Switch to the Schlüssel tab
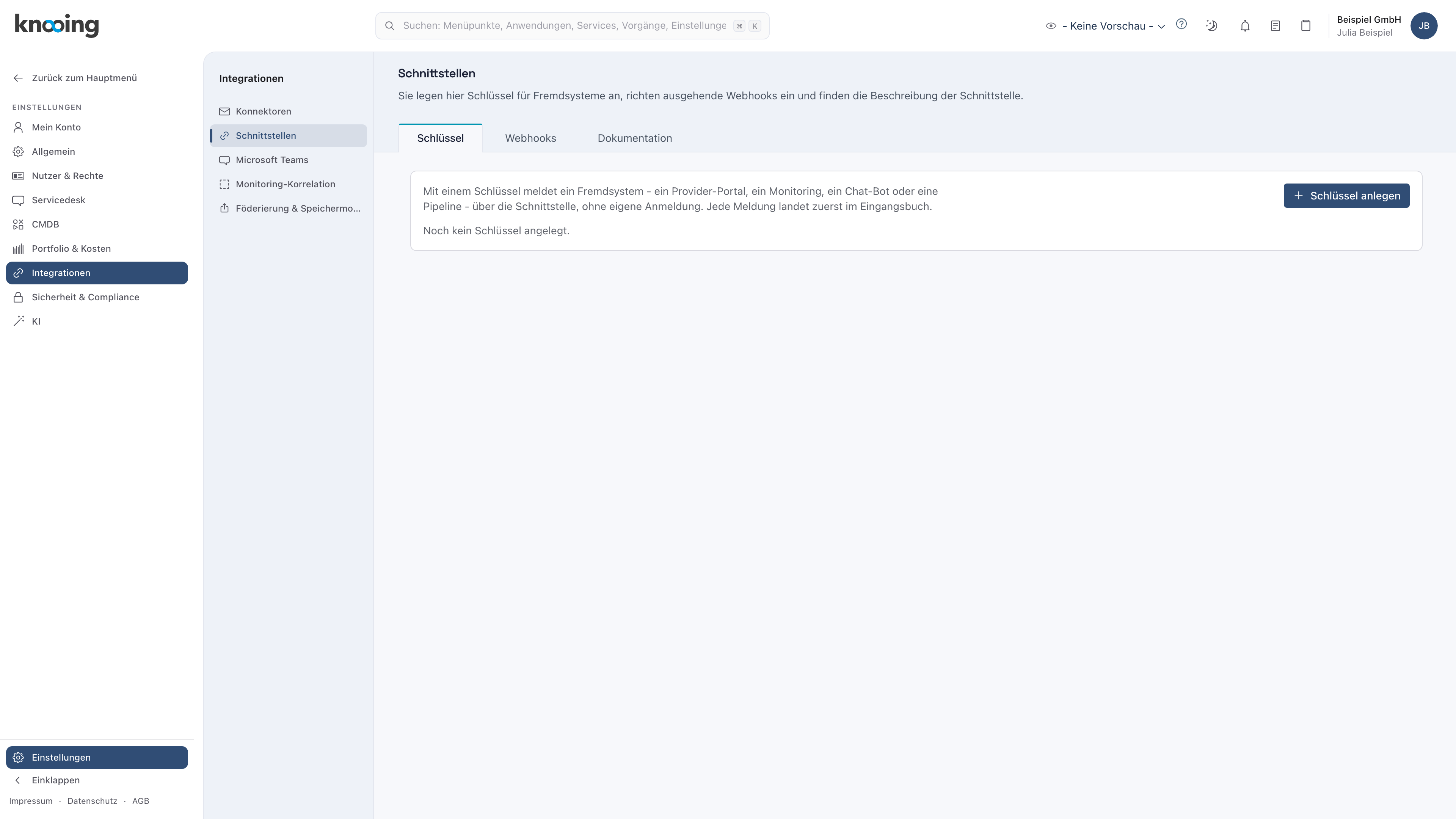 pos(440,138)
